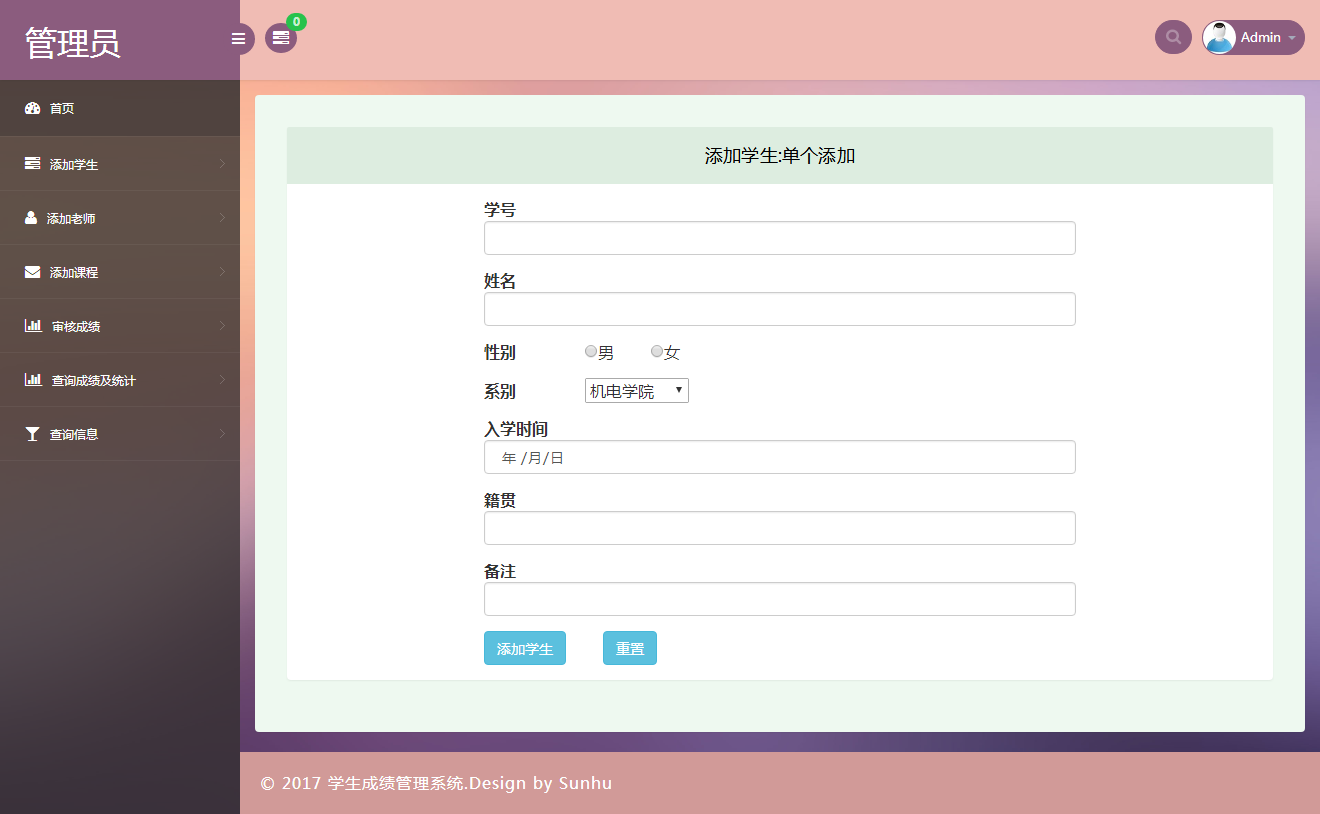Viewport: 1320px width, 814px height.
Task: Click the 学号 input field
Action: (x=780, y=238)
